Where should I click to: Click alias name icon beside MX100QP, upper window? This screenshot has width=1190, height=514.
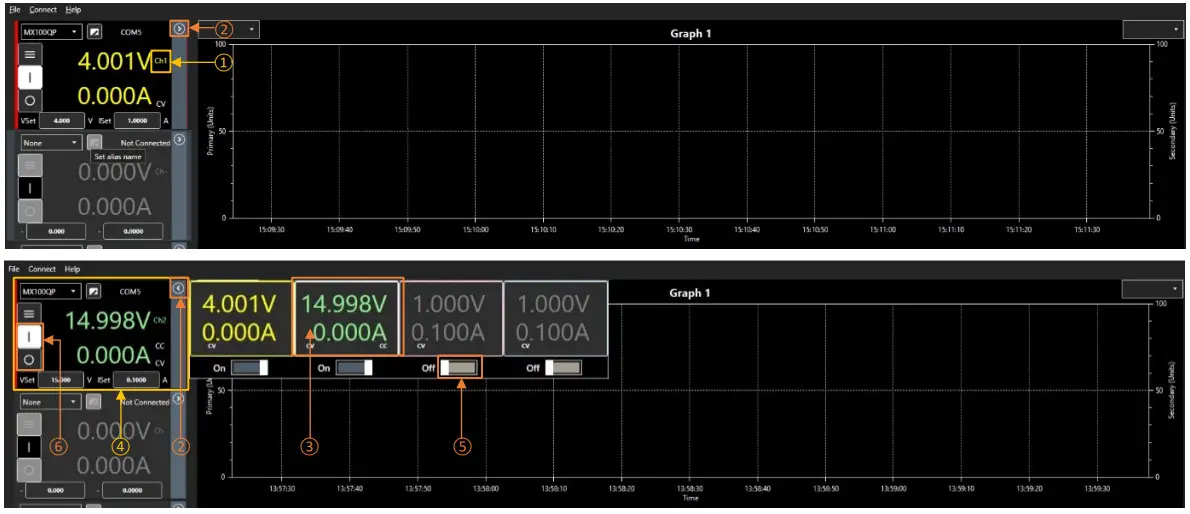coord(95,32)
